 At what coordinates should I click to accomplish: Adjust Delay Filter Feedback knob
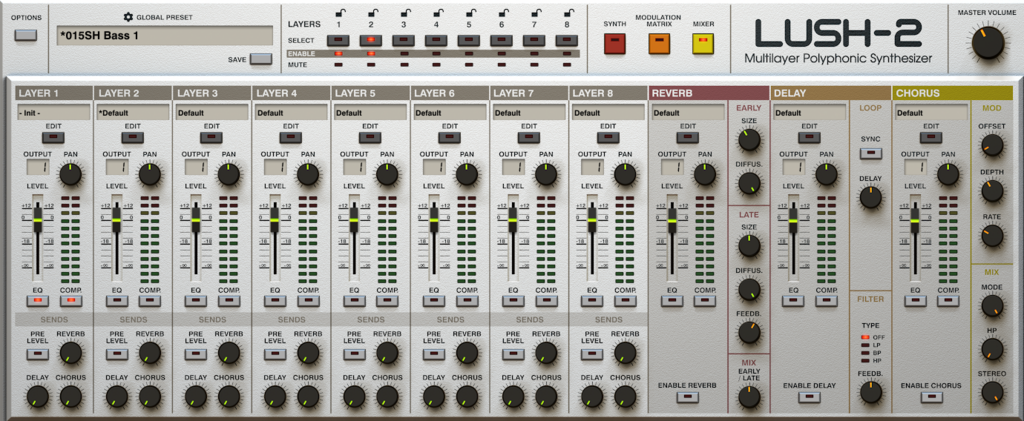[x=870, y=392]
